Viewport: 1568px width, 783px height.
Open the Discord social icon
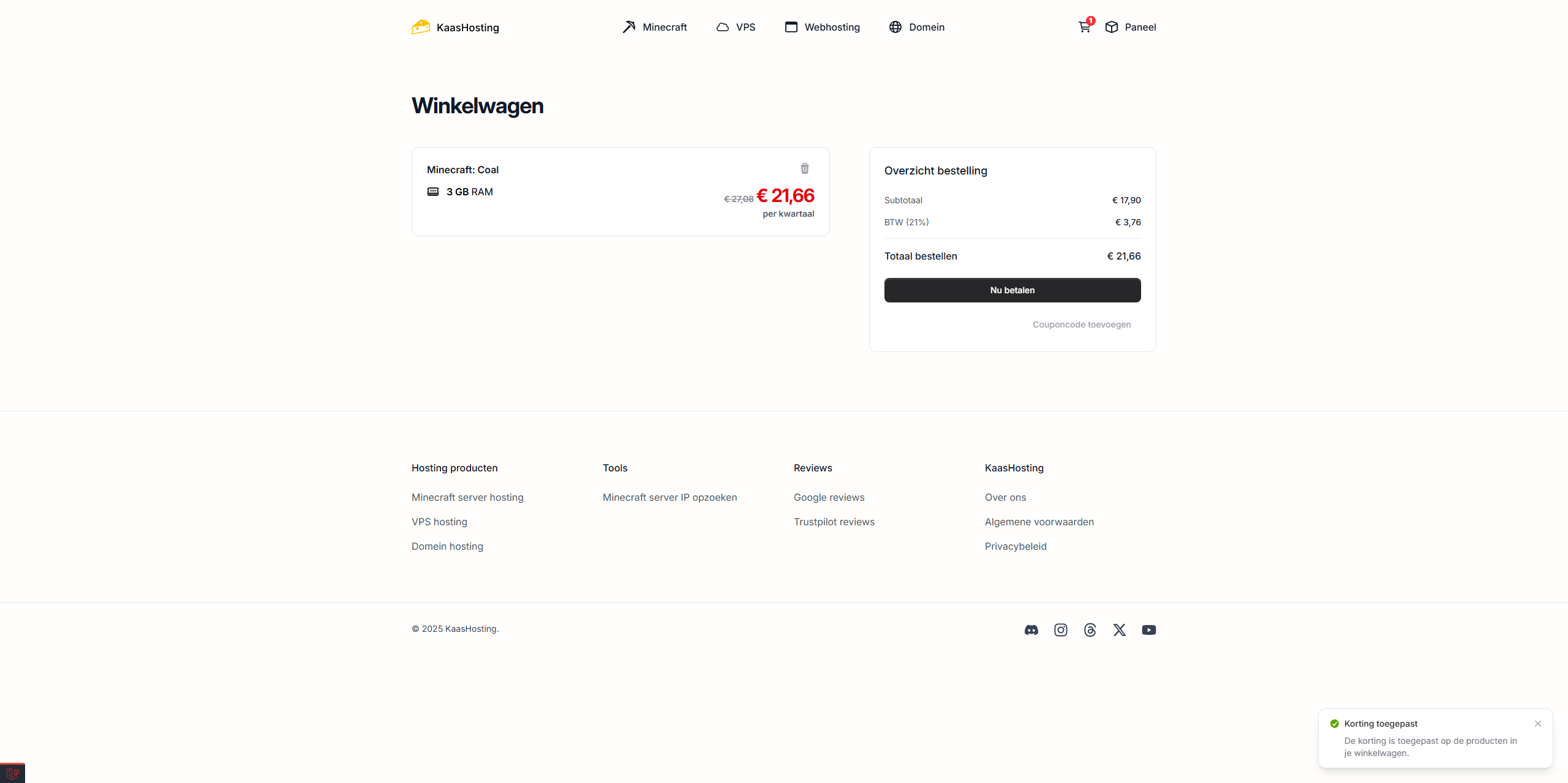pos(1031,630)
